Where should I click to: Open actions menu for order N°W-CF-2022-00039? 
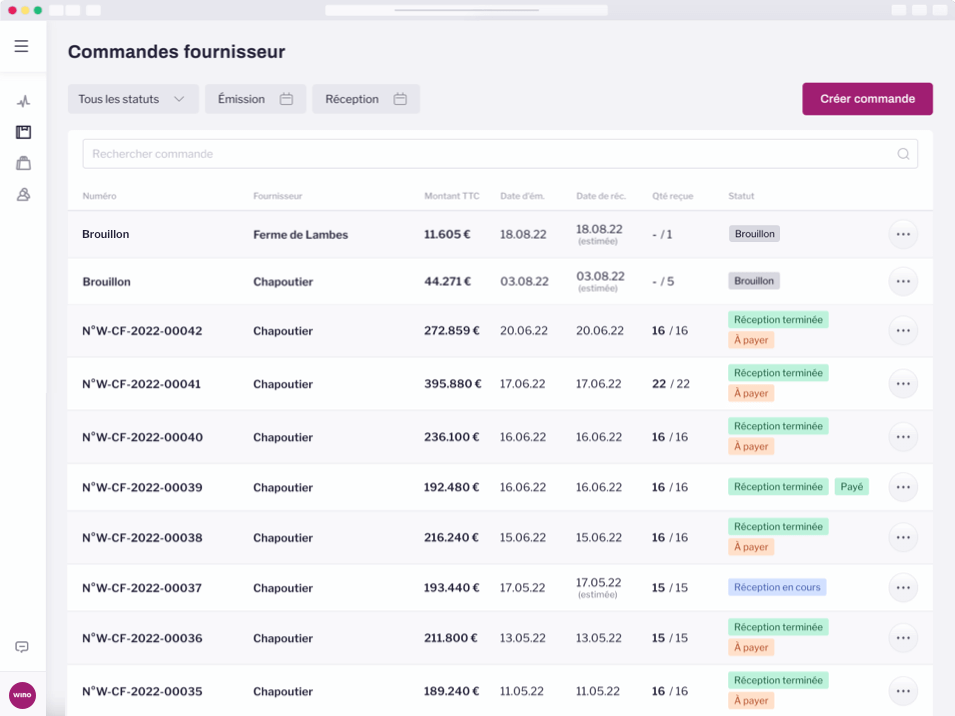tap(903, 487)
